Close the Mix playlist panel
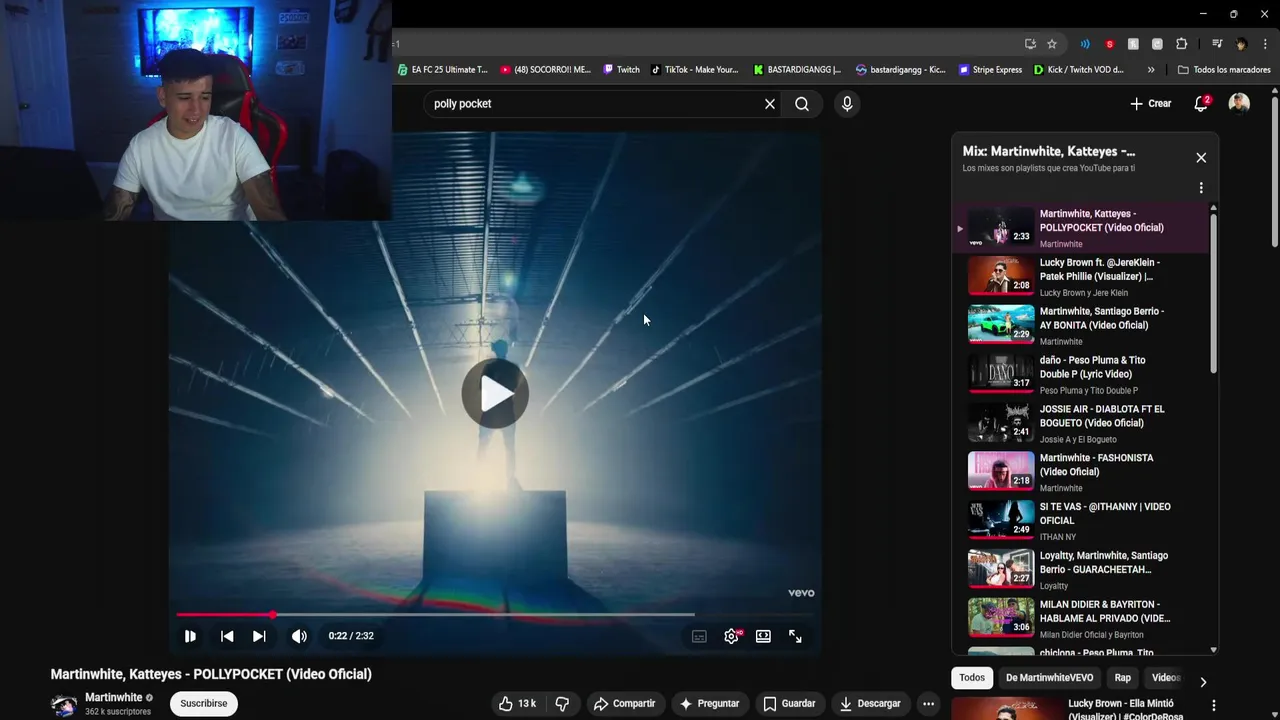Viewport: 1280px width, 720px height. click(x=1201, y=158)
